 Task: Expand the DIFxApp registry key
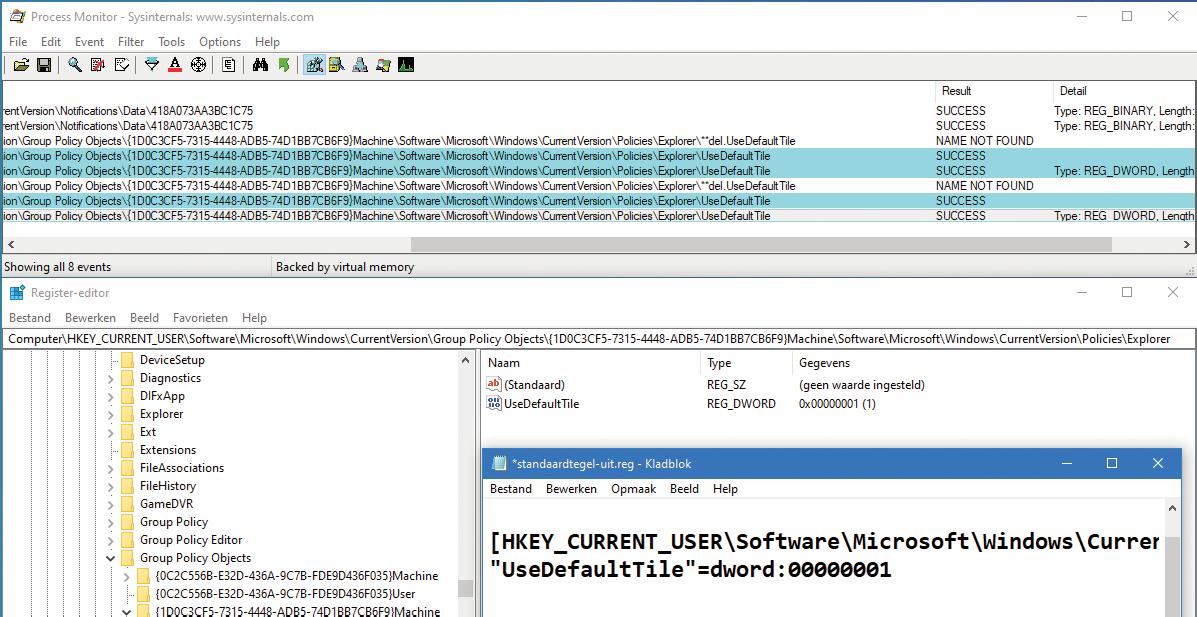[x=111, y=396]
